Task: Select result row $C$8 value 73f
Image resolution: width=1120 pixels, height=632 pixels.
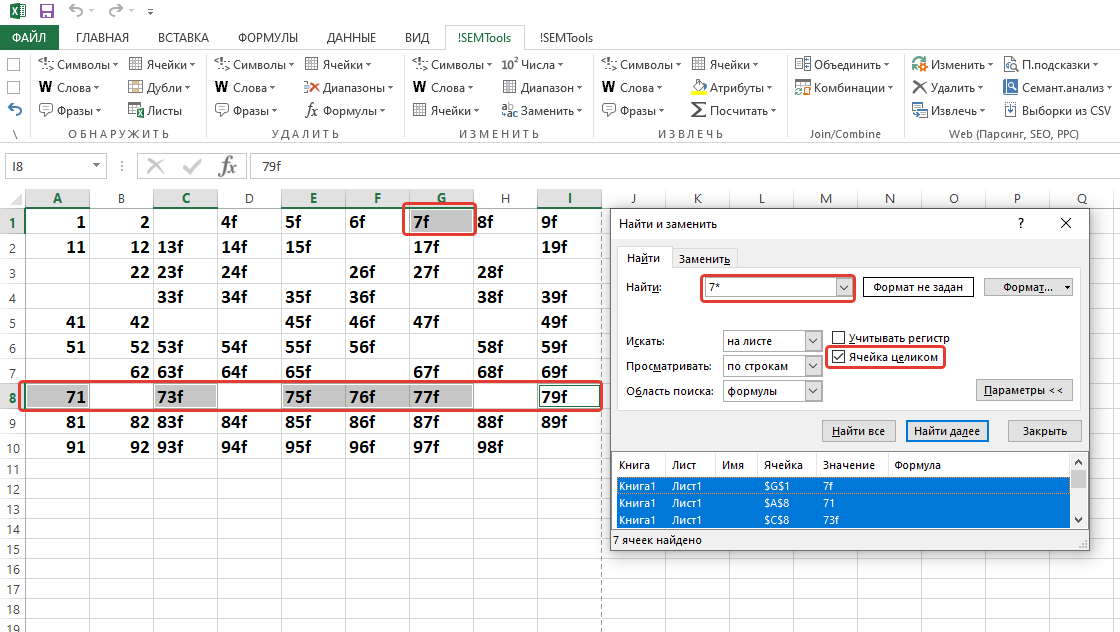Action: pyautogui.click(x=843, y=520)
